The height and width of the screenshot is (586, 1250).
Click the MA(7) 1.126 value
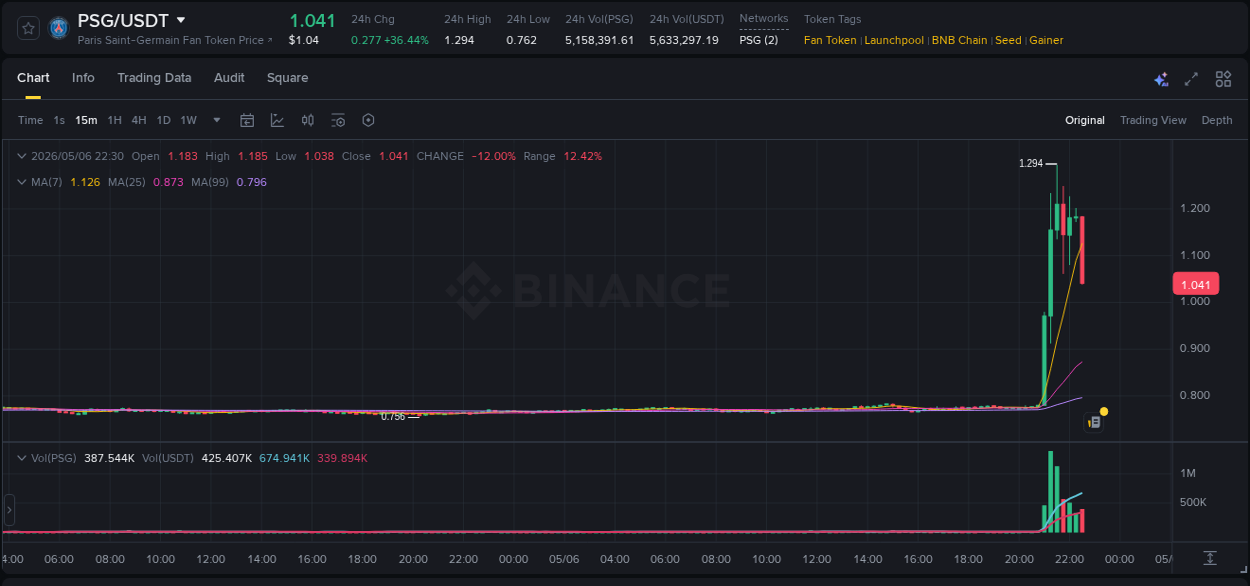click(85, 182)
